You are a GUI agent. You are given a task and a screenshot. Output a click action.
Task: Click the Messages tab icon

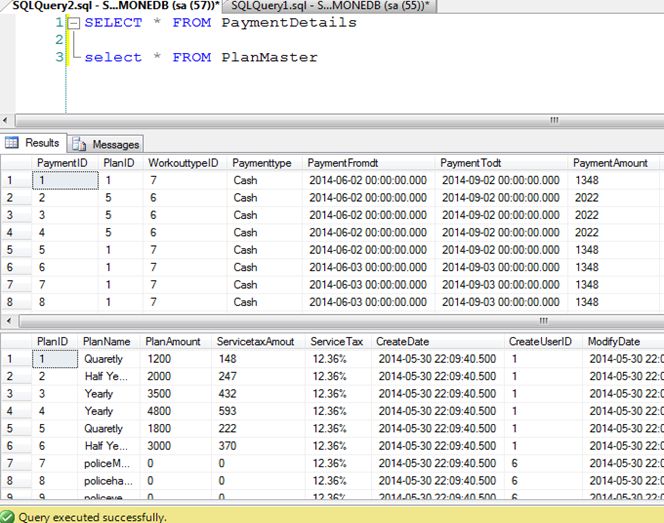tap(79, 144)
